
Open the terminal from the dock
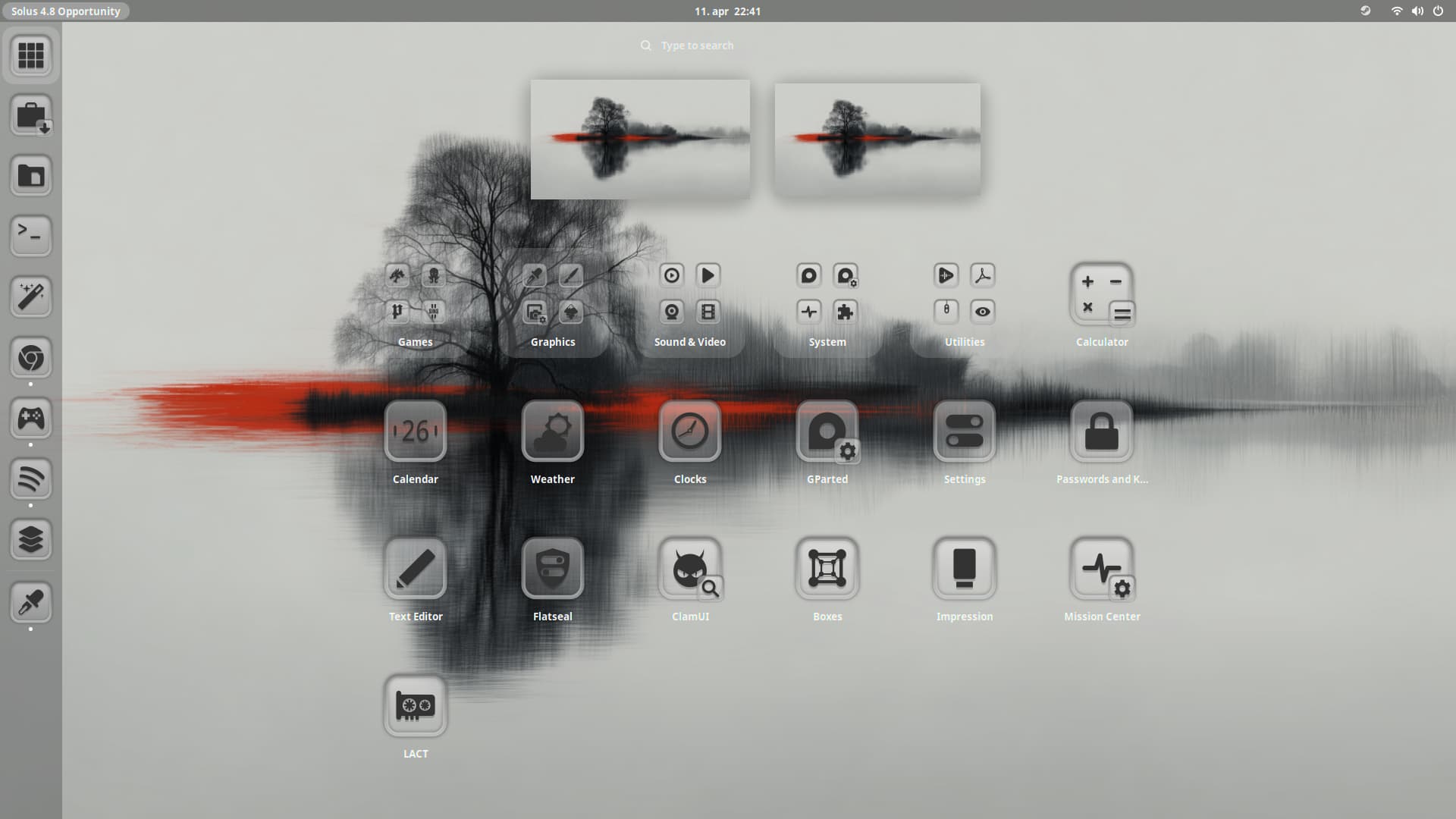click(31, 236)
